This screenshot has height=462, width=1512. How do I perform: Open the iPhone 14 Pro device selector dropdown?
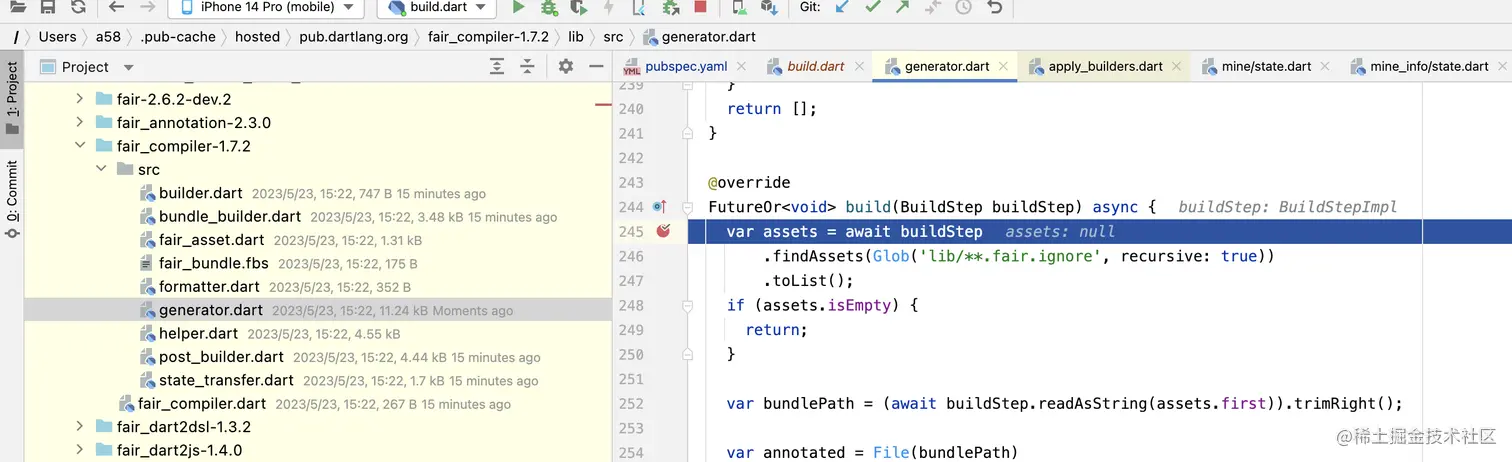point(264,7)
